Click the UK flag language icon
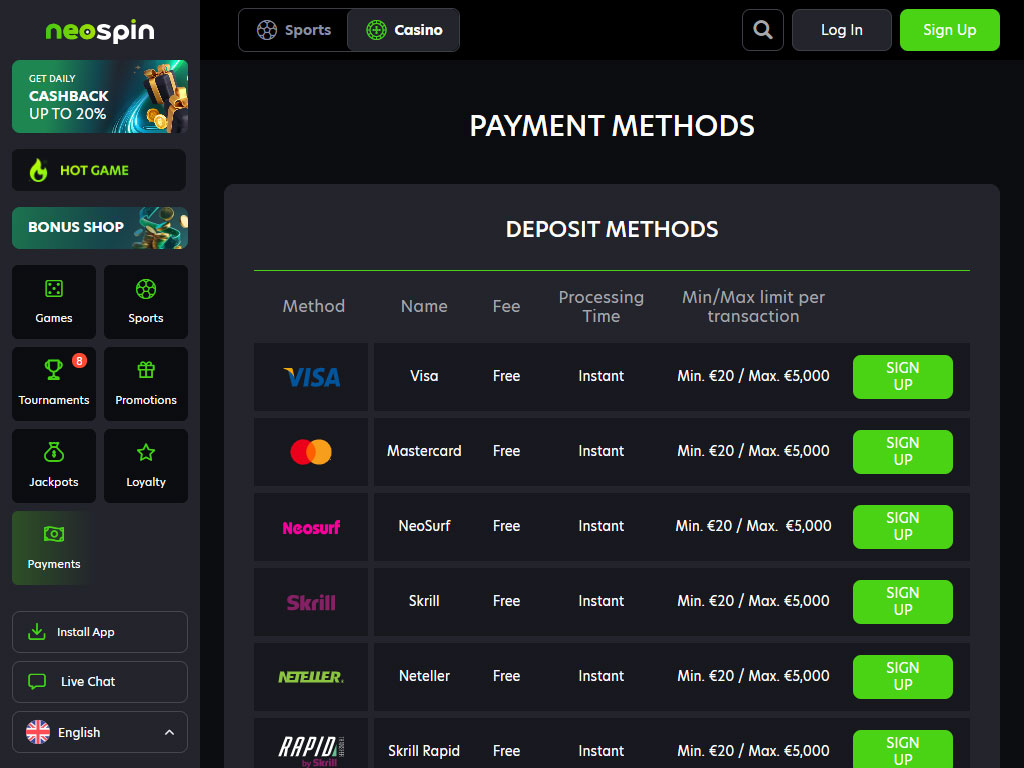Image resolution: width=1024 pixels, height=768 pixels. pyautogui.click(x=38, y=732)
